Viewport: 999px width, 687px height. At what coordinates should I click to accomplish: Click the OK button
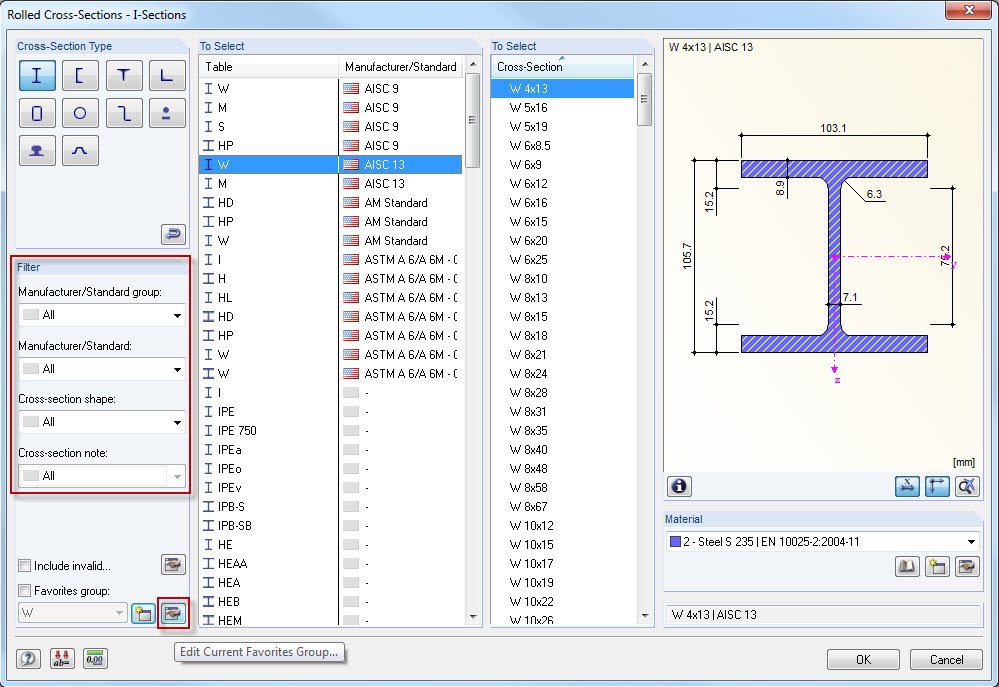(863, 660)
